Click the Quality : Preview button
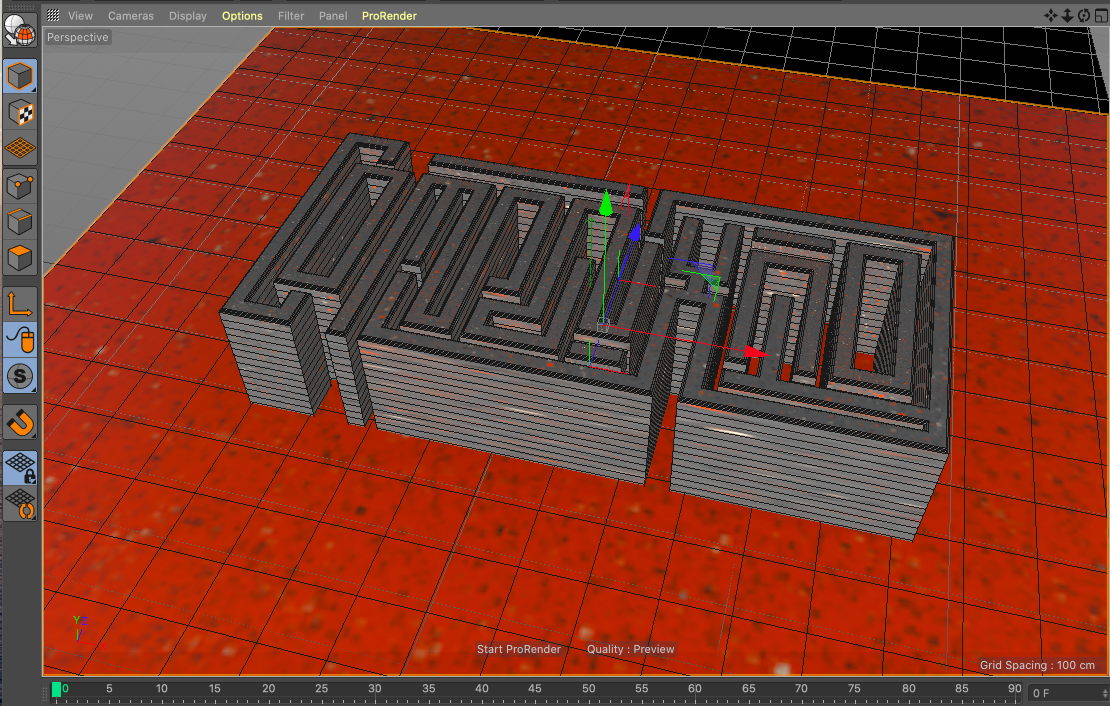Image resolution: width=1110 pixels, height=706 pixels. 630,649
